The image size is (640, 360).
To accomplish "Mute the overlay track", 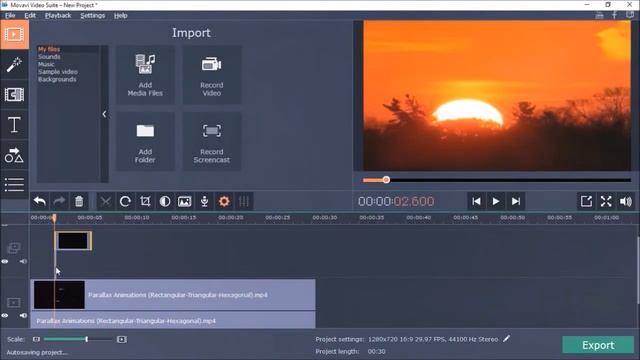I will tap(23, 261).
